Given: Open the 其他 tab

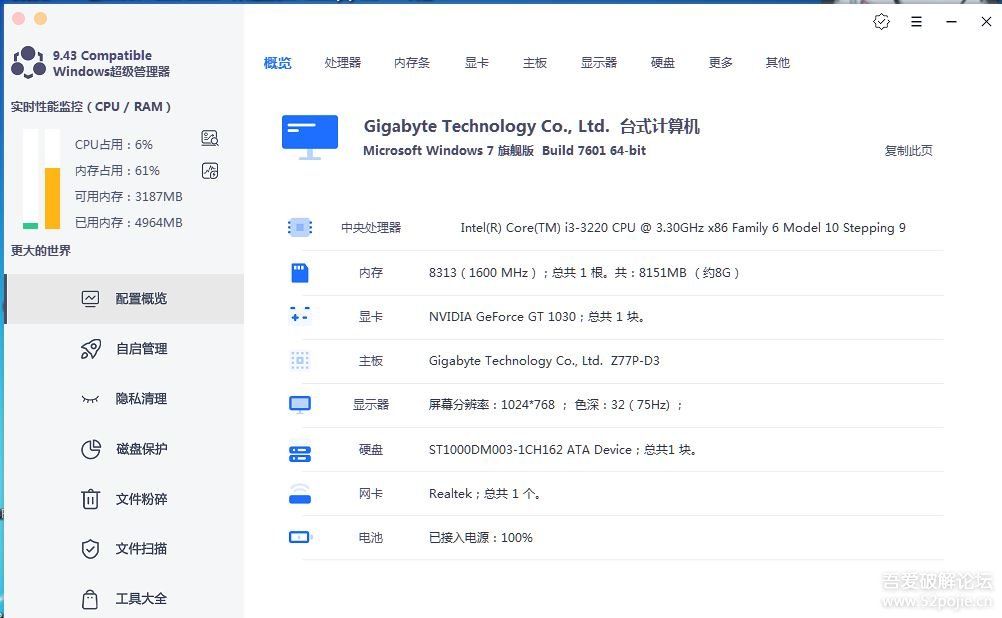Looking at the screenshot, I should pos(778,63).
